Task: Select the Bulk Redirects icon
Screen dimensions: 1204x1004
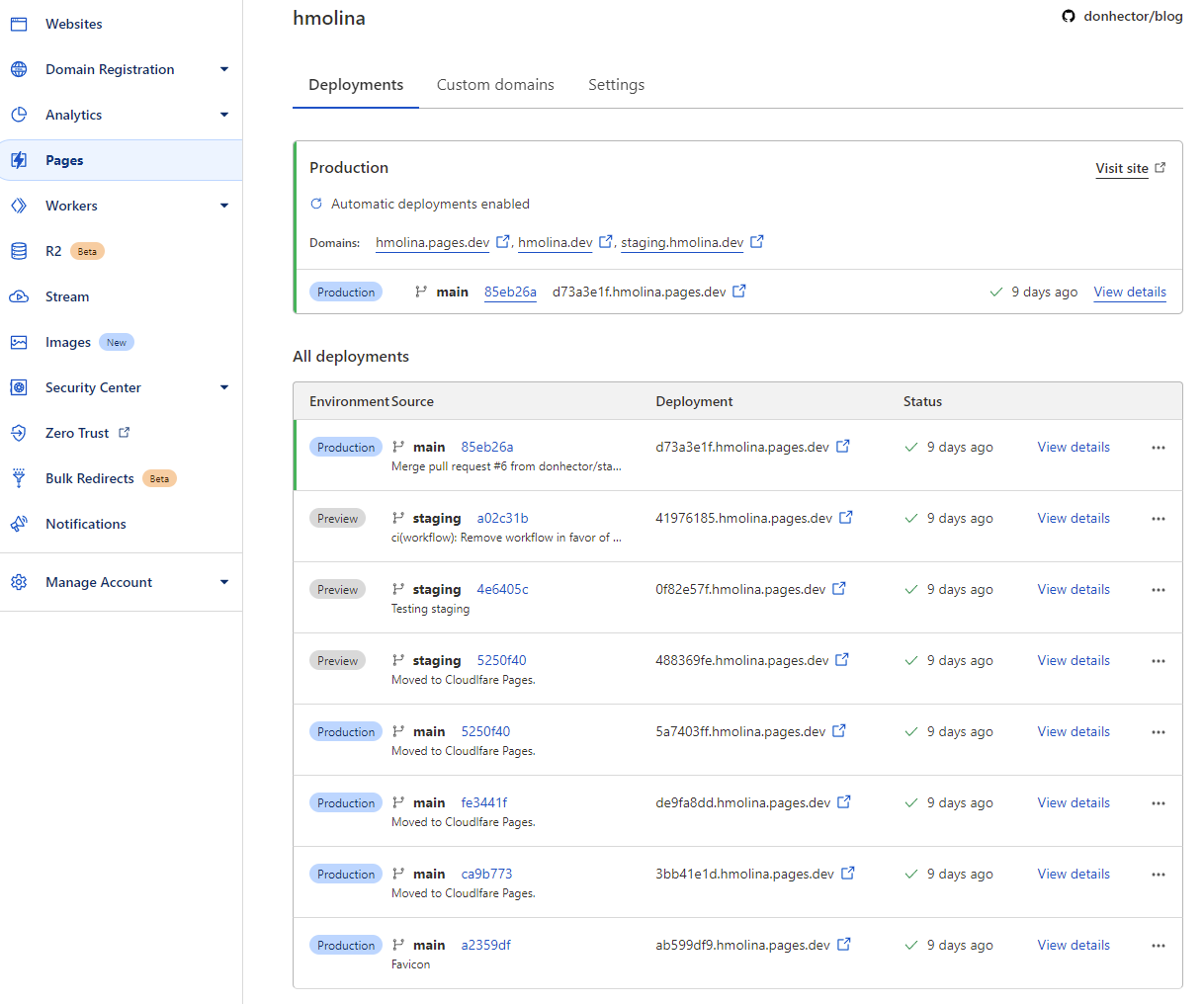Action: [x=18, y=478]
